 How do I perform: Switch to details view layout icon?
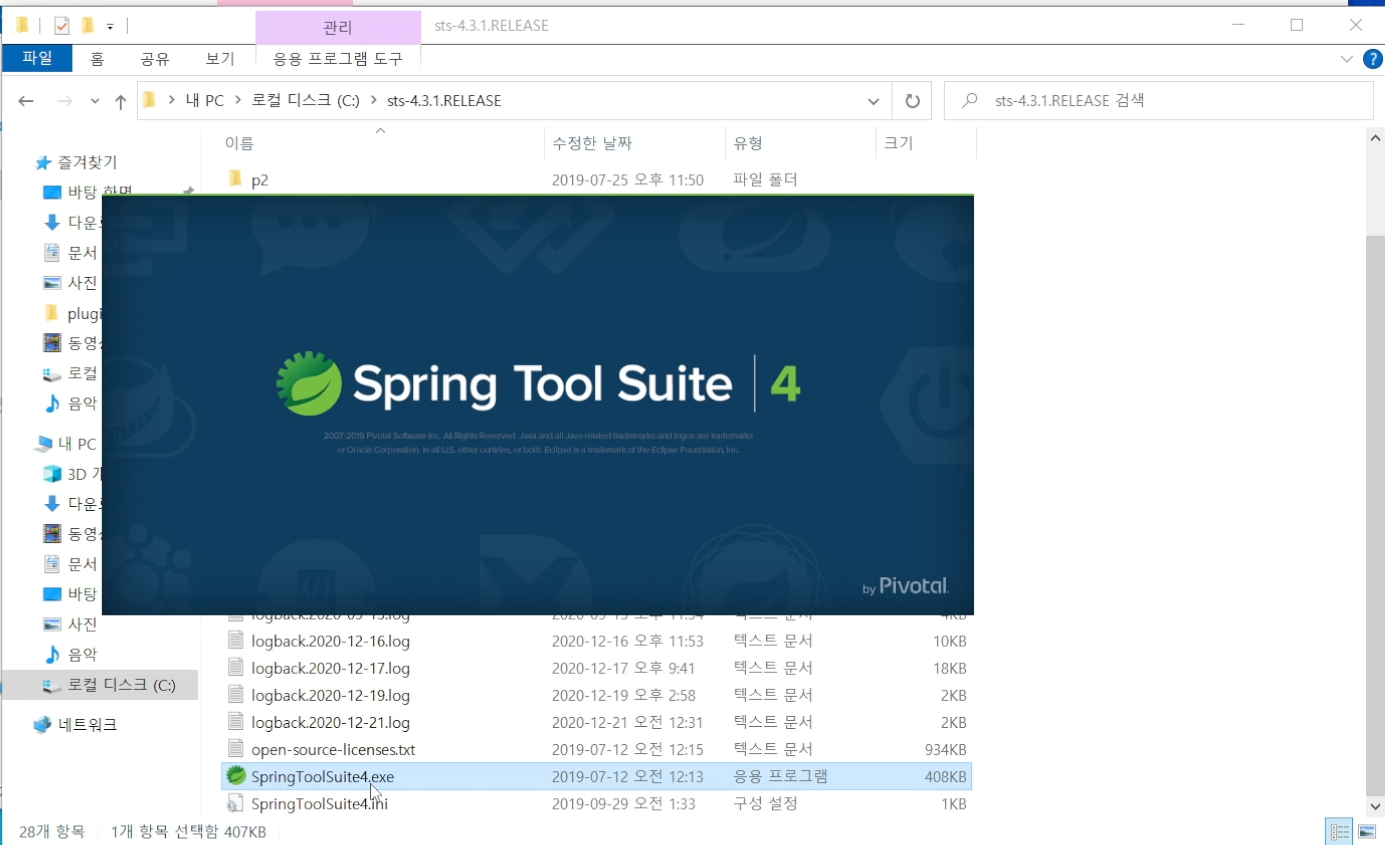coord(1339,831)
